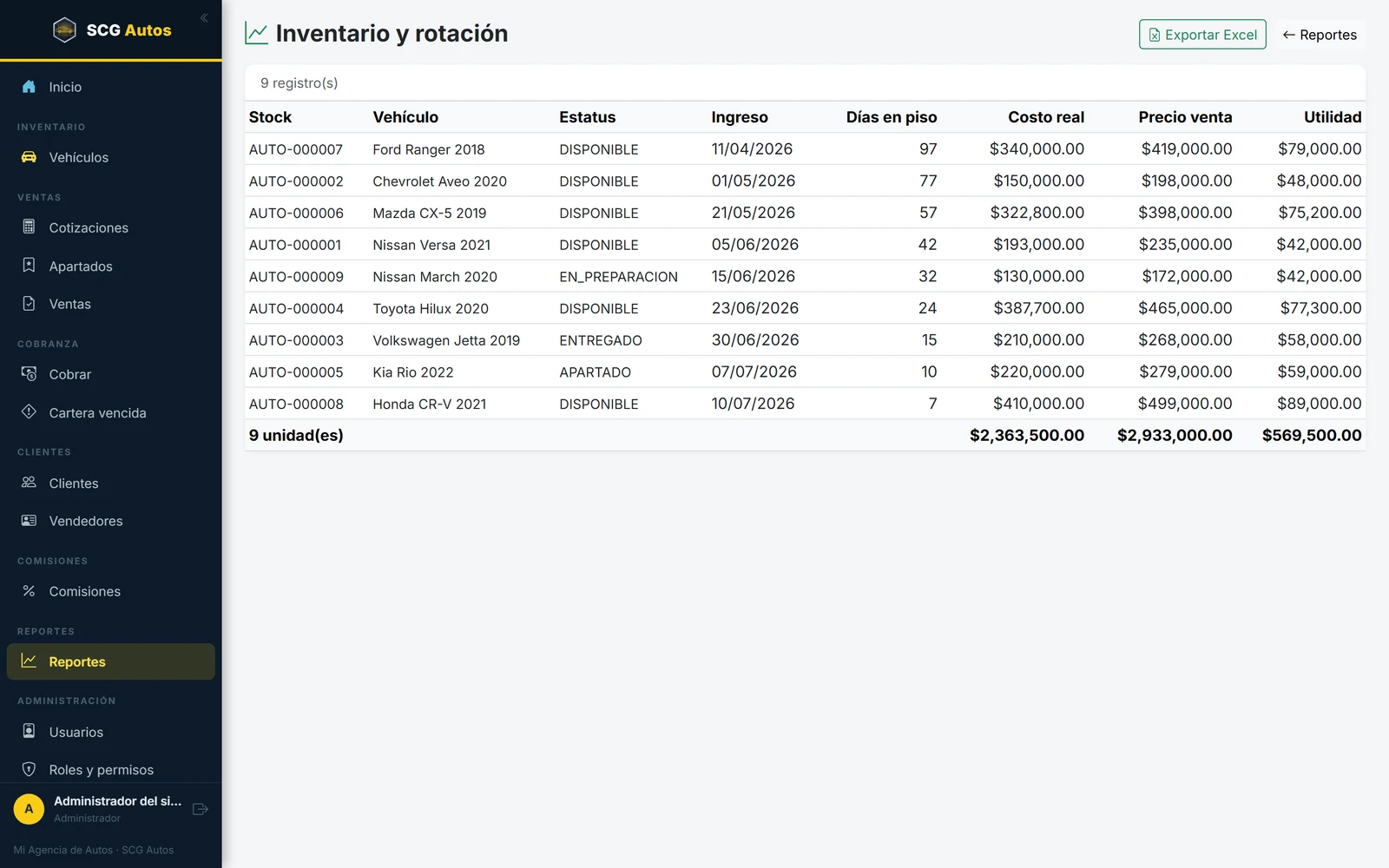Click the APARTADO status cell
Screen dimensions: 1389x868
click(596, 372)
